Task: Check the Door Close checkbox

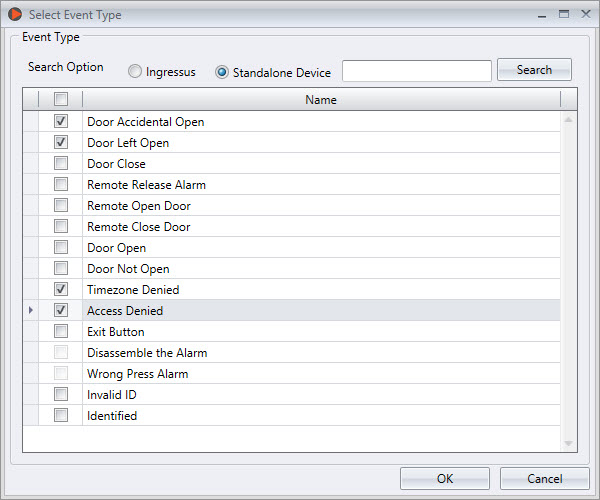Action: pos(61,163)
